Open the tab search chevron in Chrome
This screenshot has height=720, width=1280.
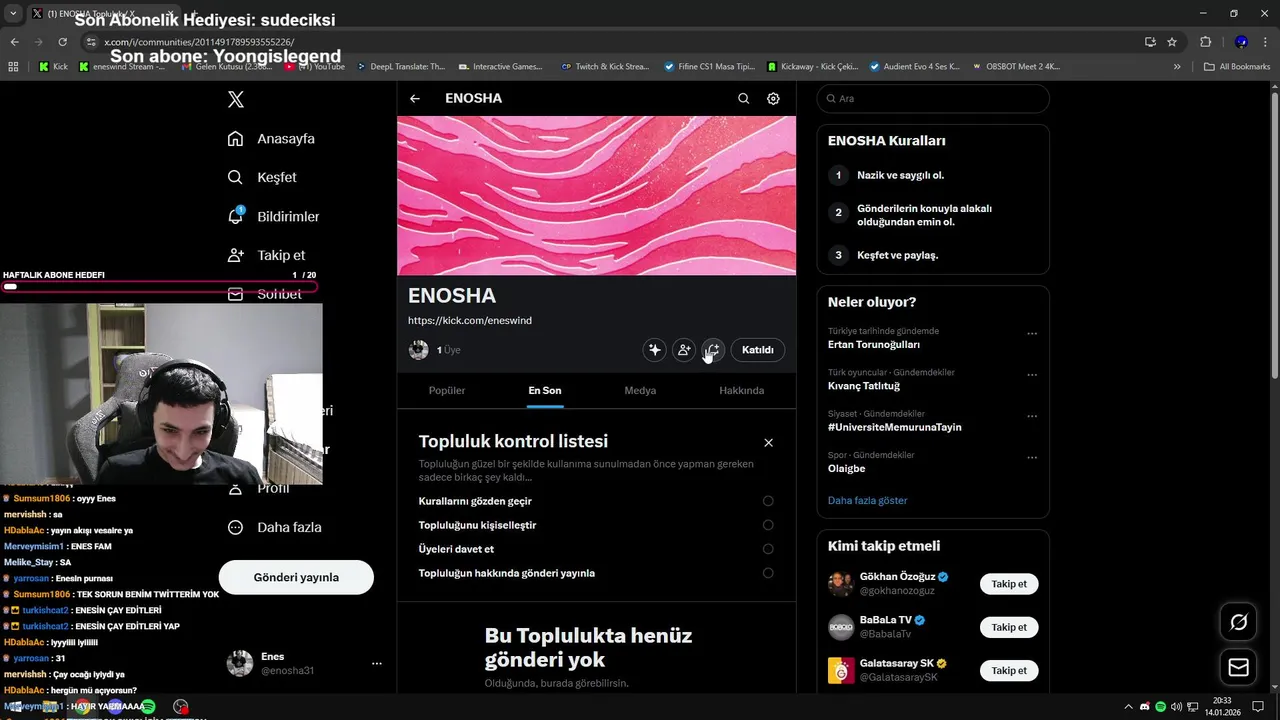[13, 13]
